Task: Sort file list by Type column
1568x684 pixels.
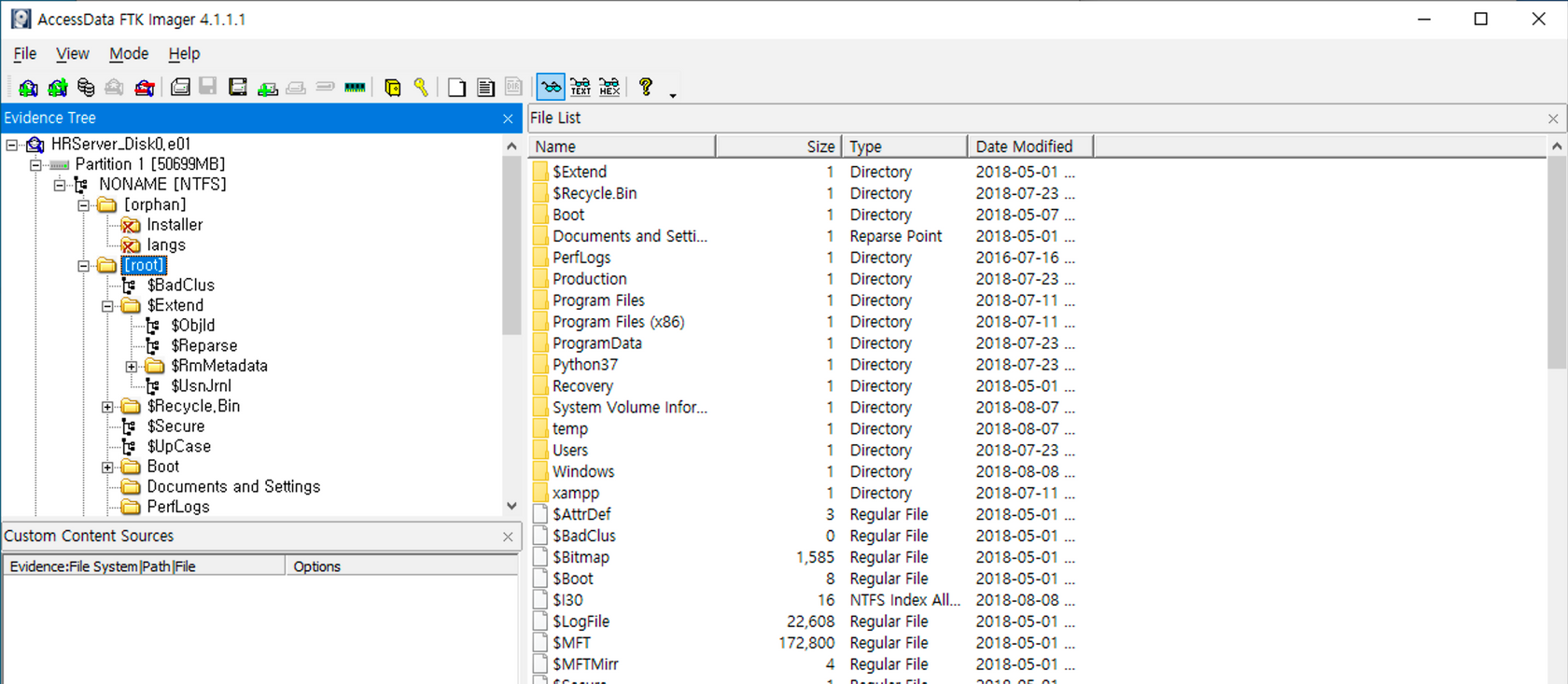Action: (904, 147)
